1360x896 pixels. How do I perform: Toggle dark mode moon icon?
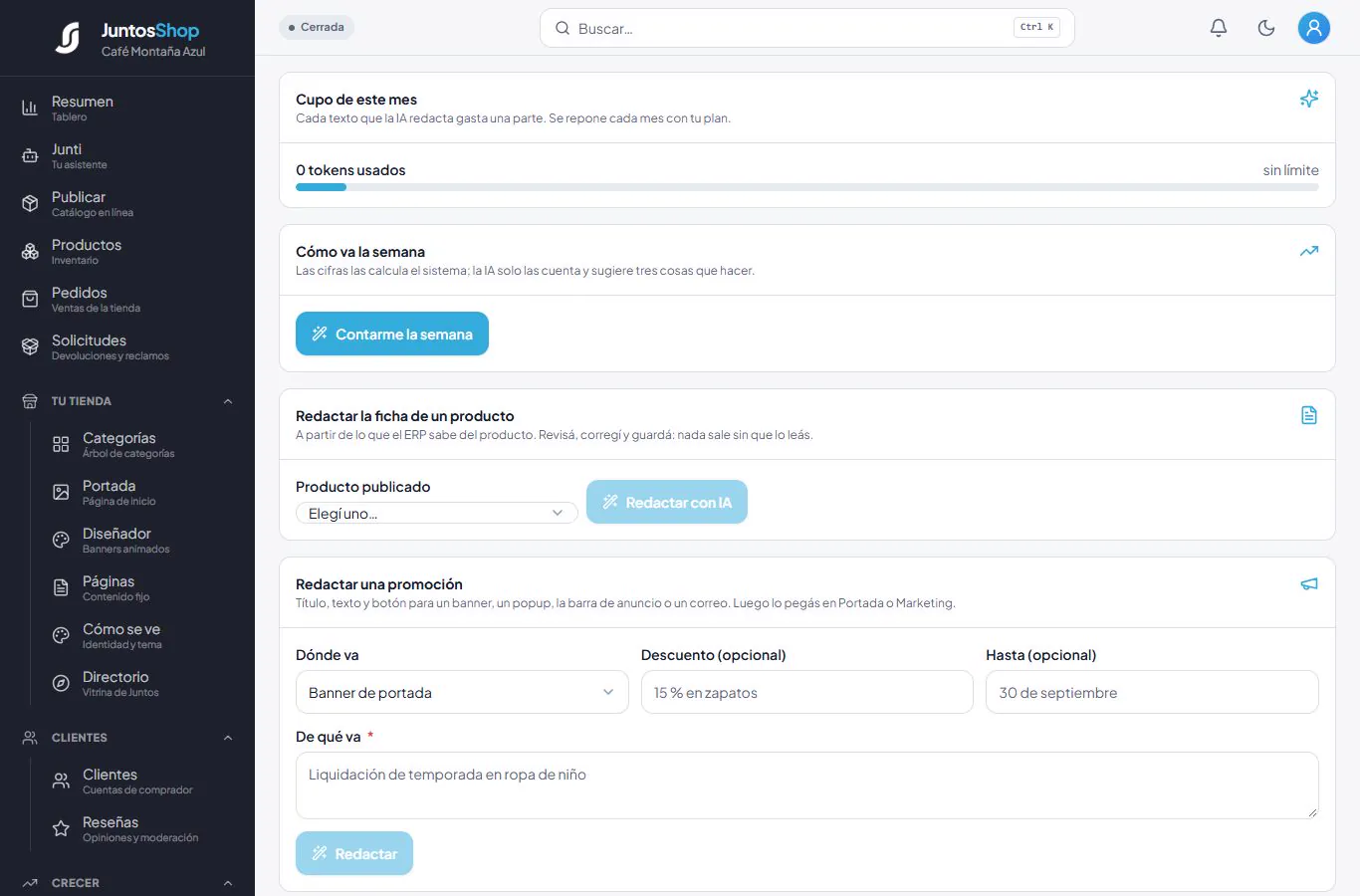click(x=1266, y=28)
